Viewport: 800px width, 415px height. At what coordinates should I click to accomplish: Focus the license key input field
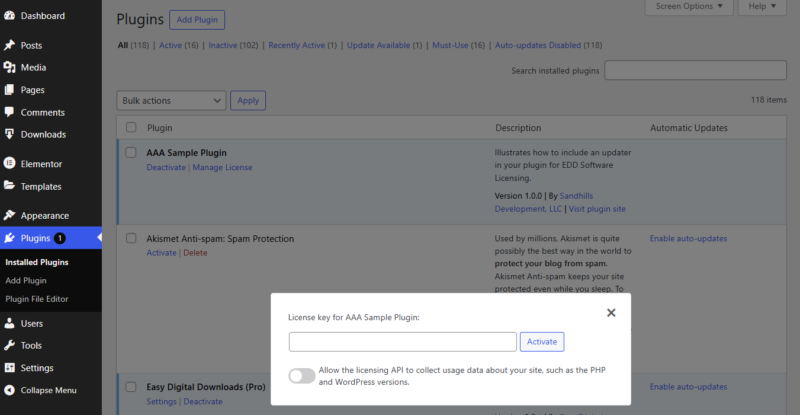[x=403, y=341]
